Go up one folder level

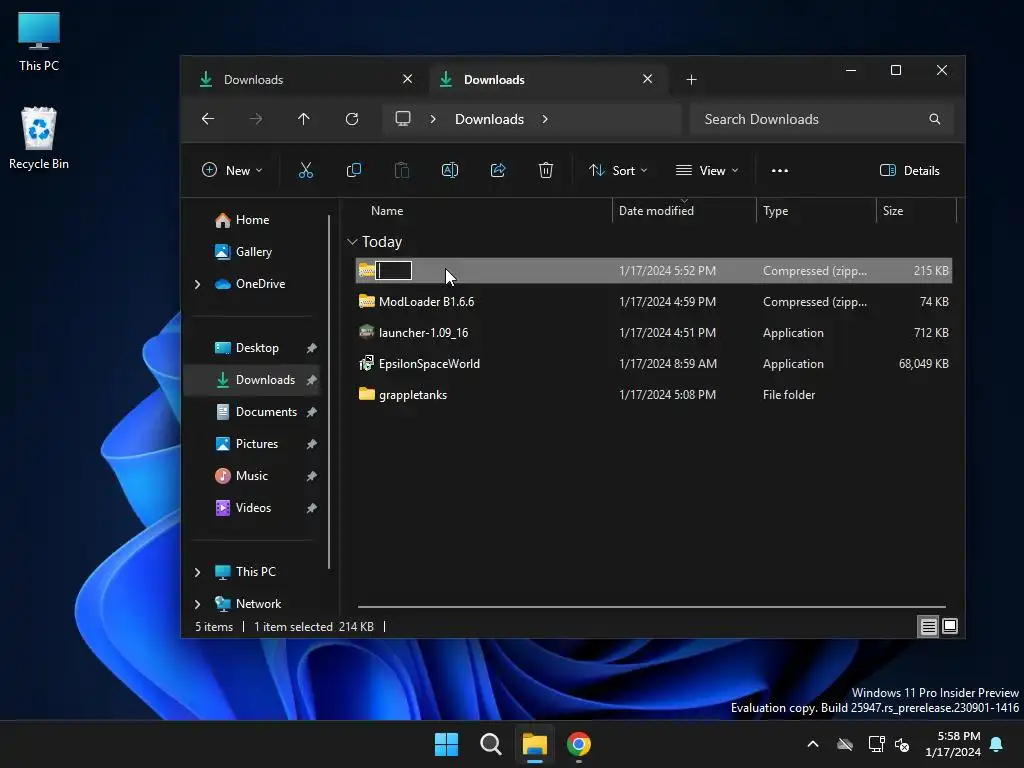304,119
